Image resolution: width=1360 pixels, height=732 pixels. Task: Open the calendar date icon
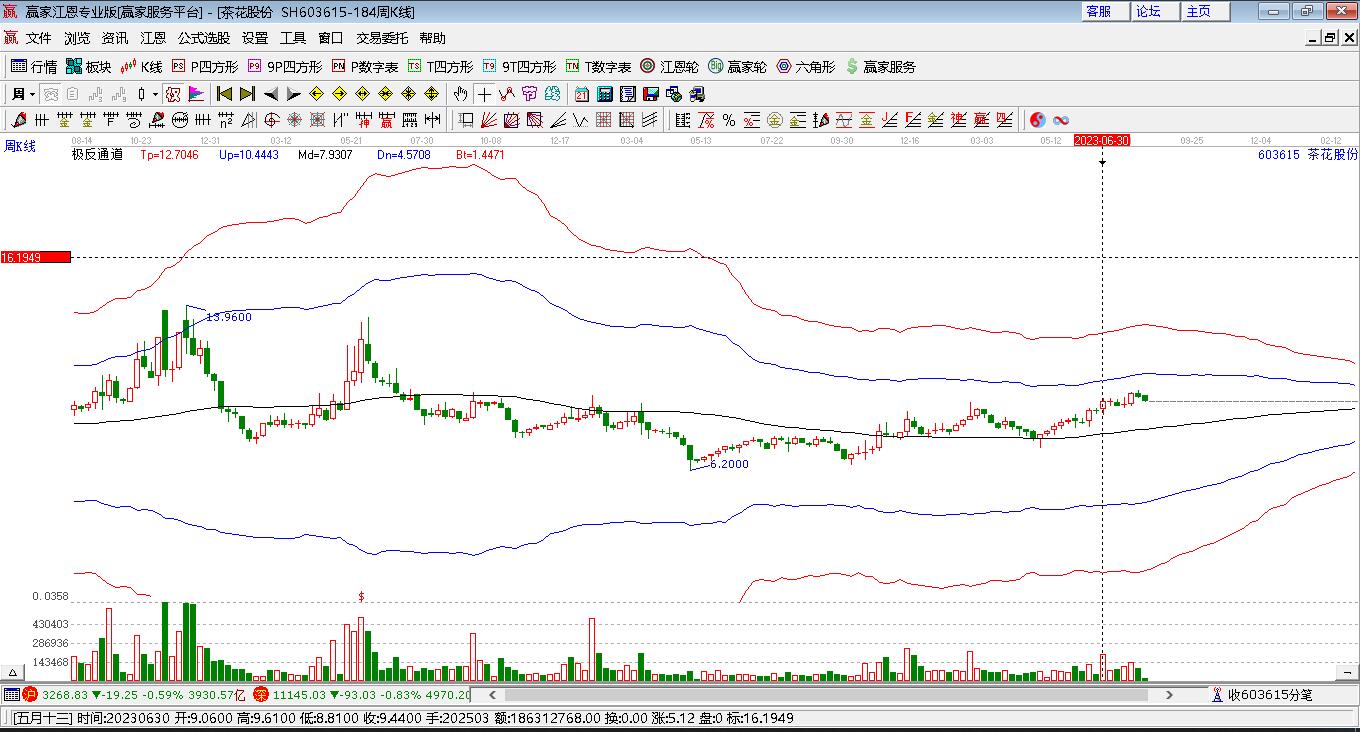click(582, 94)
